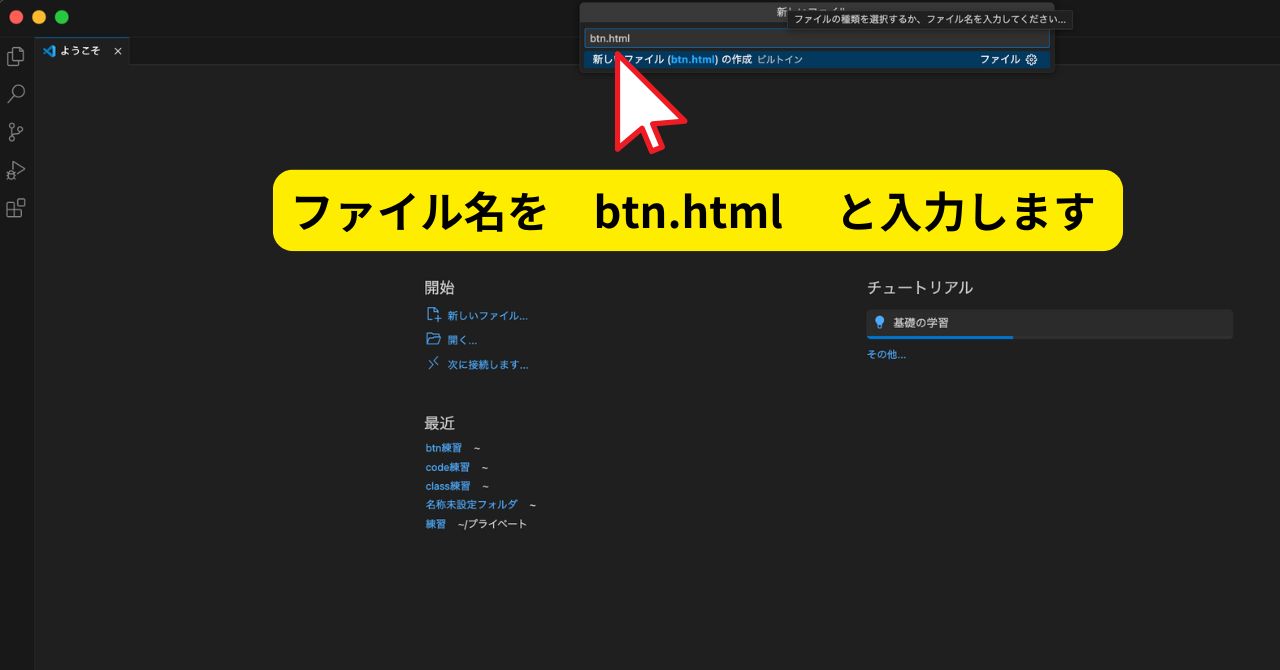Open recent folder code練習

pos(446,467)
